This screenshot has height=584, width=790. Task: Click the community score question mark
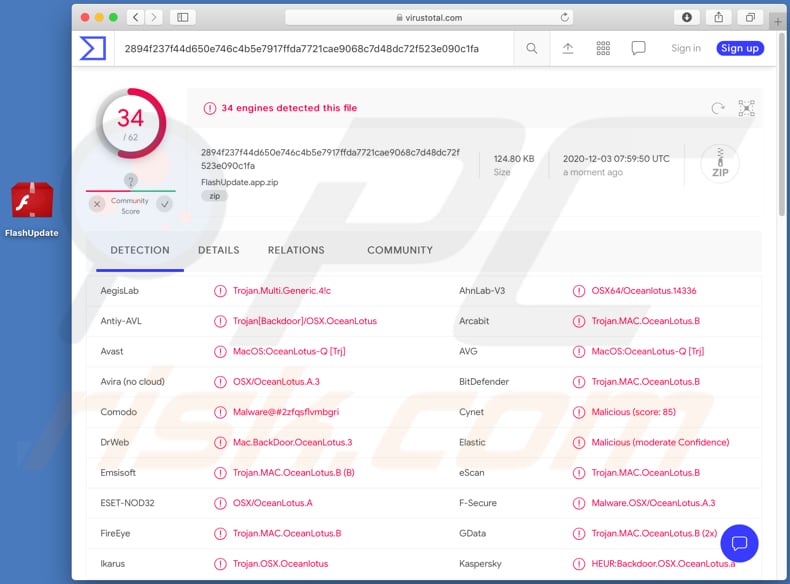[130, 180]
